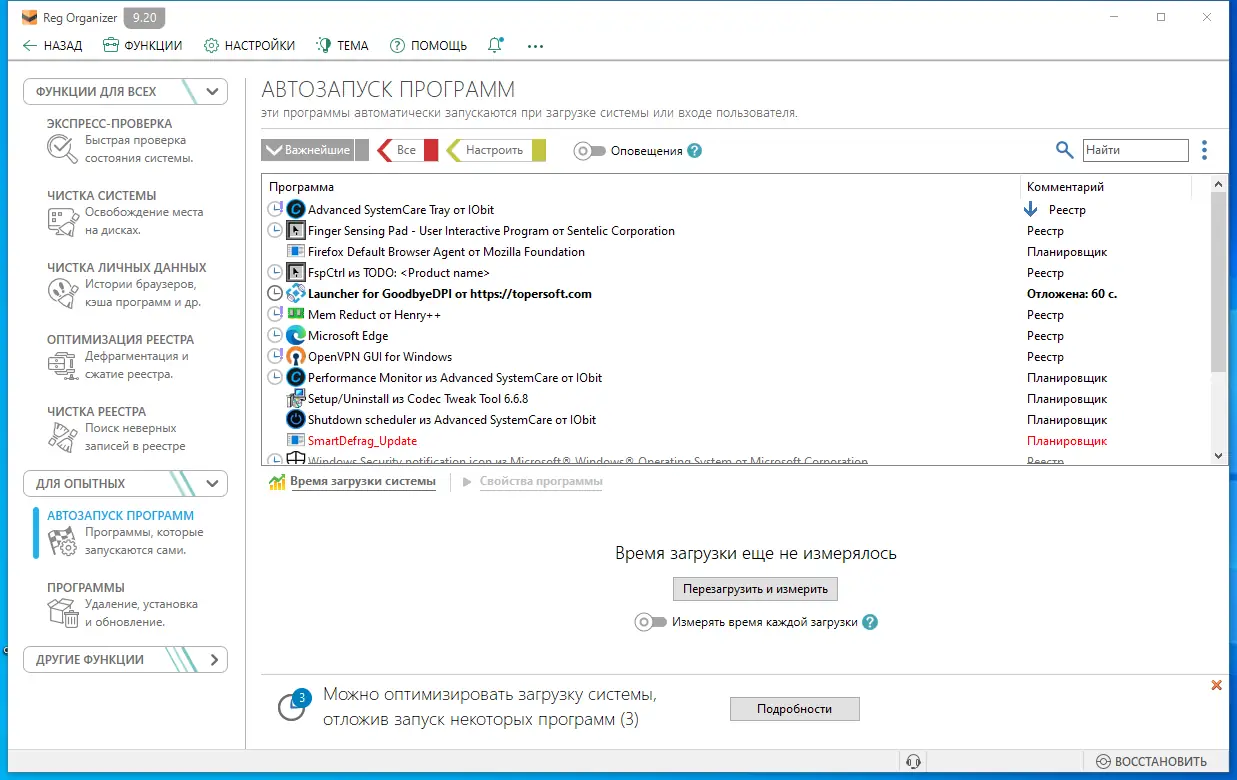Click the Finger Sensing Pad app icon

295,231
